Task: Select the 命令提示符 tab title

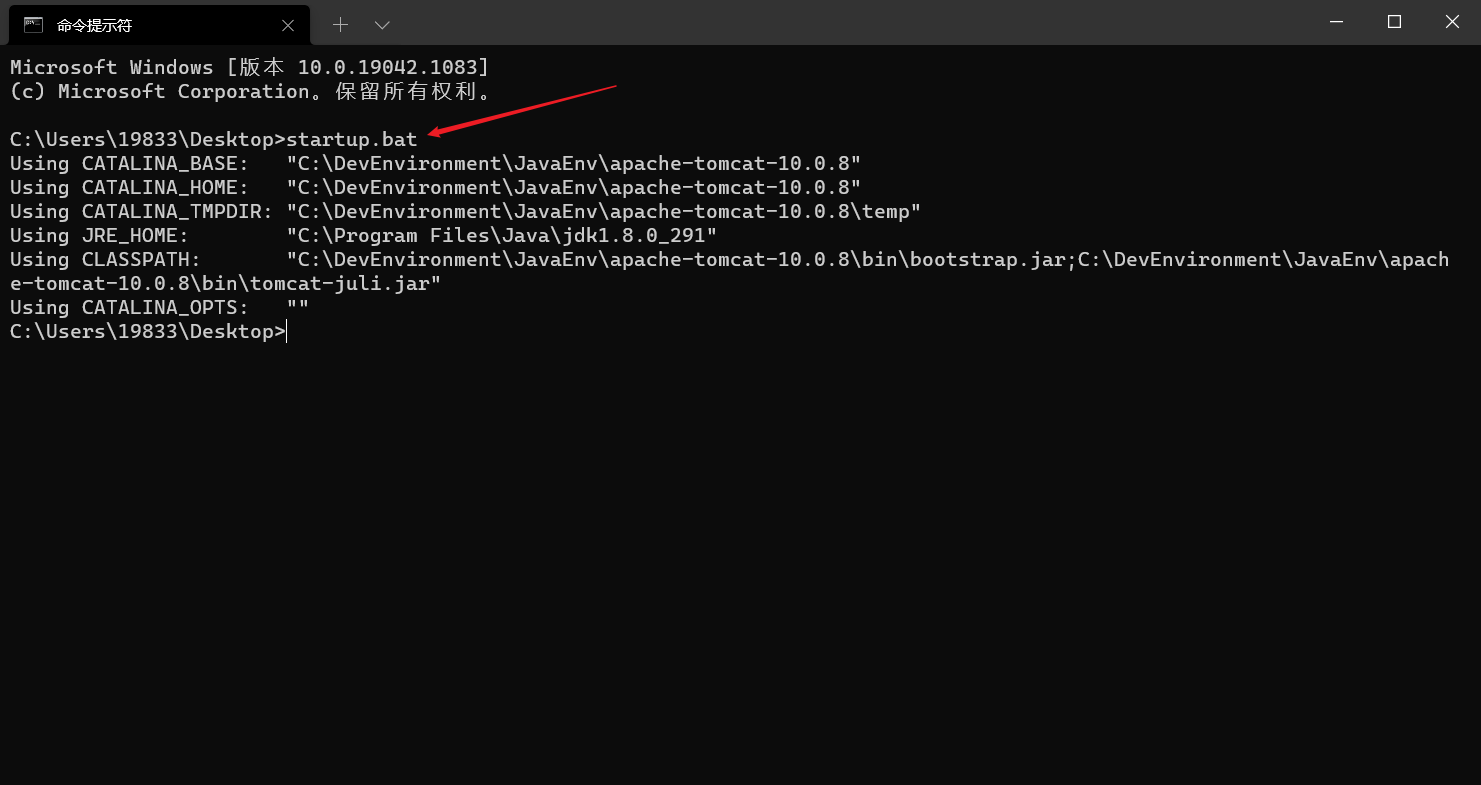Action: point(95,25)
